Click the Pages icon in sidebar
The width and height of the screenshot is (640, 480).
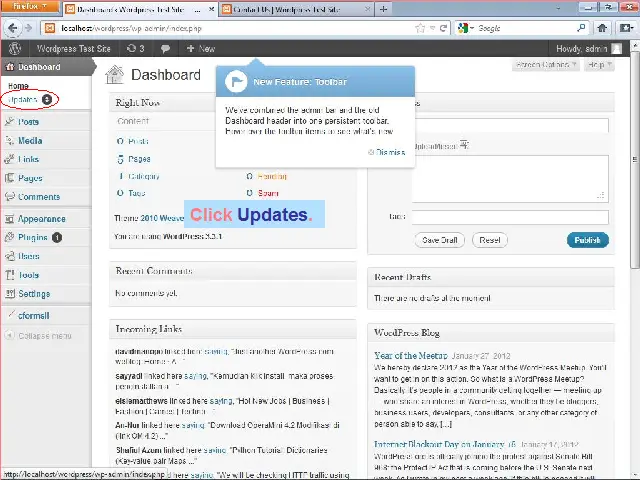tap(9, 178)
